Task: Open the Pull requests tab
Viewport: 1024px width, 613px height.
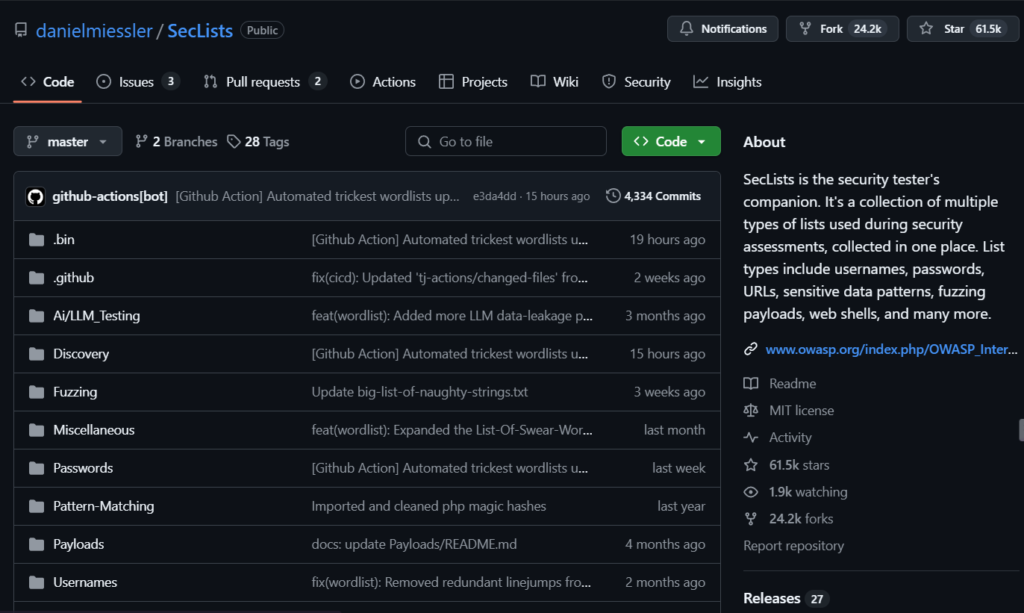Action: pos(264,82)
